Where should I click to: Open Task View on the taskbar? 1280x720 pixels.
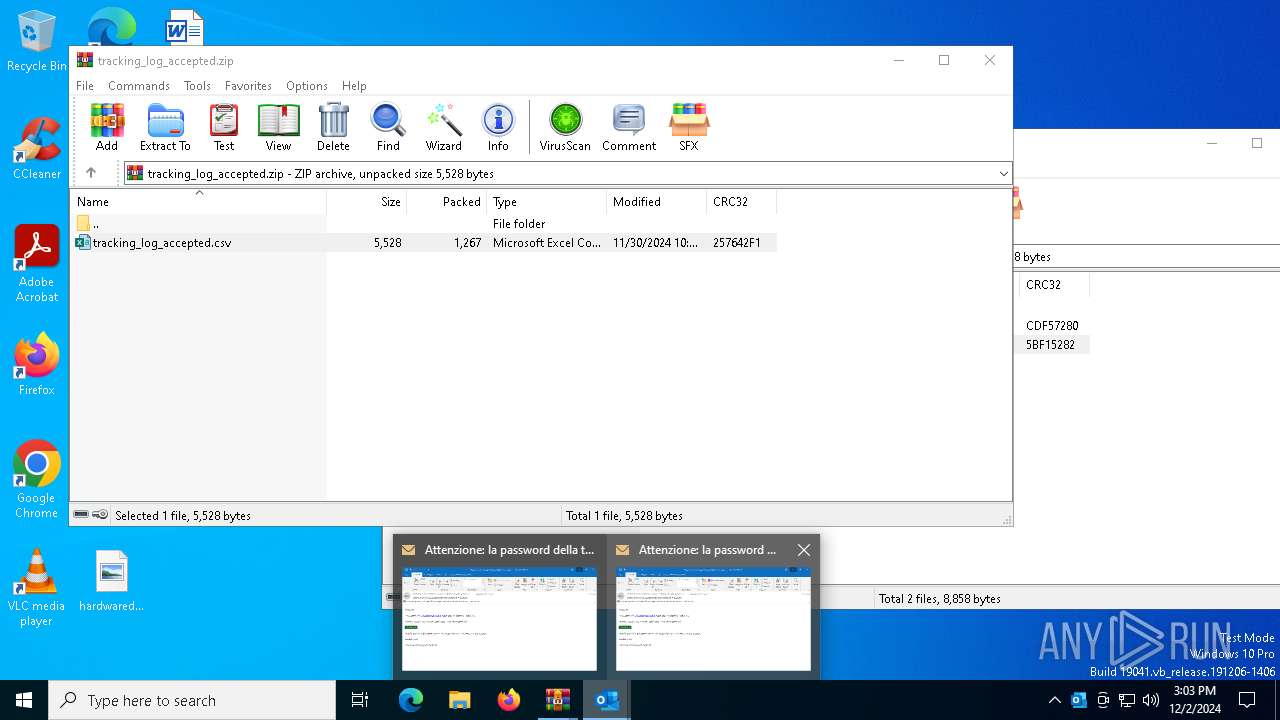pyautogui.click(x=360, y=700)
